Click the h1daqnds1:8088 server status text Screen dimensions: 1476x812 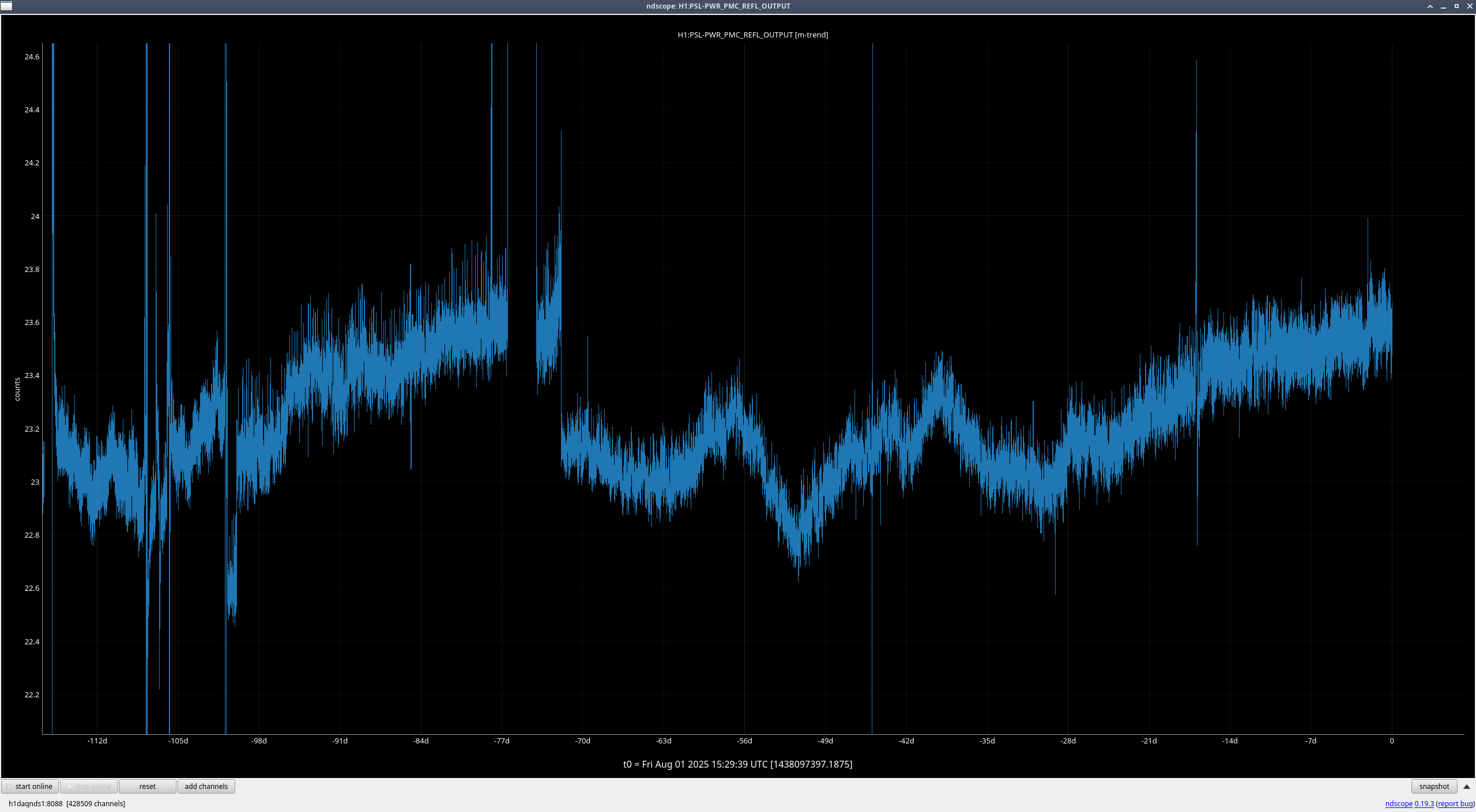pos(35,803)
